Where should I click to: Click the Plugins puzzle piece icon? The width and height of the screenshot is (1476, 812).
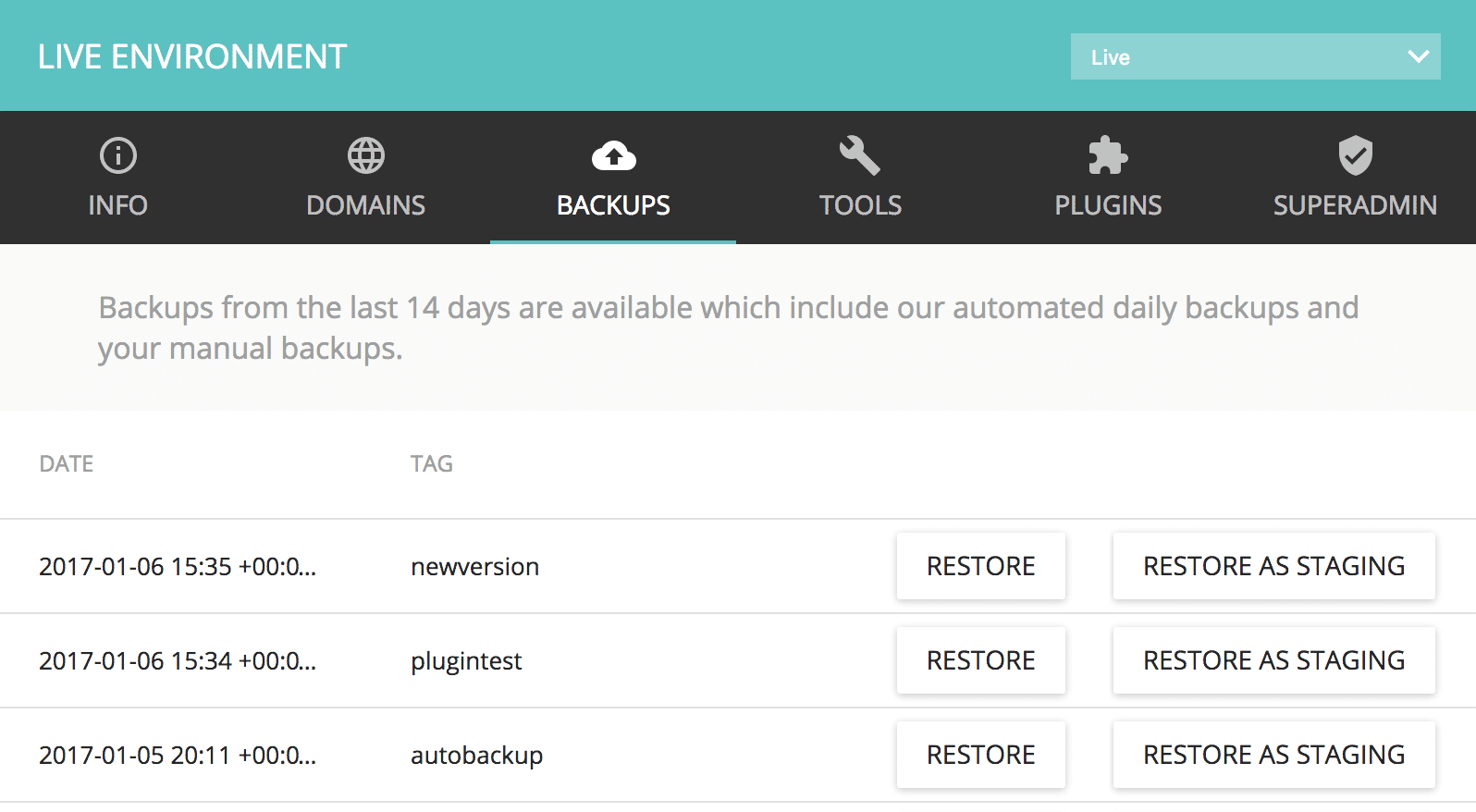click(1108, 155)
